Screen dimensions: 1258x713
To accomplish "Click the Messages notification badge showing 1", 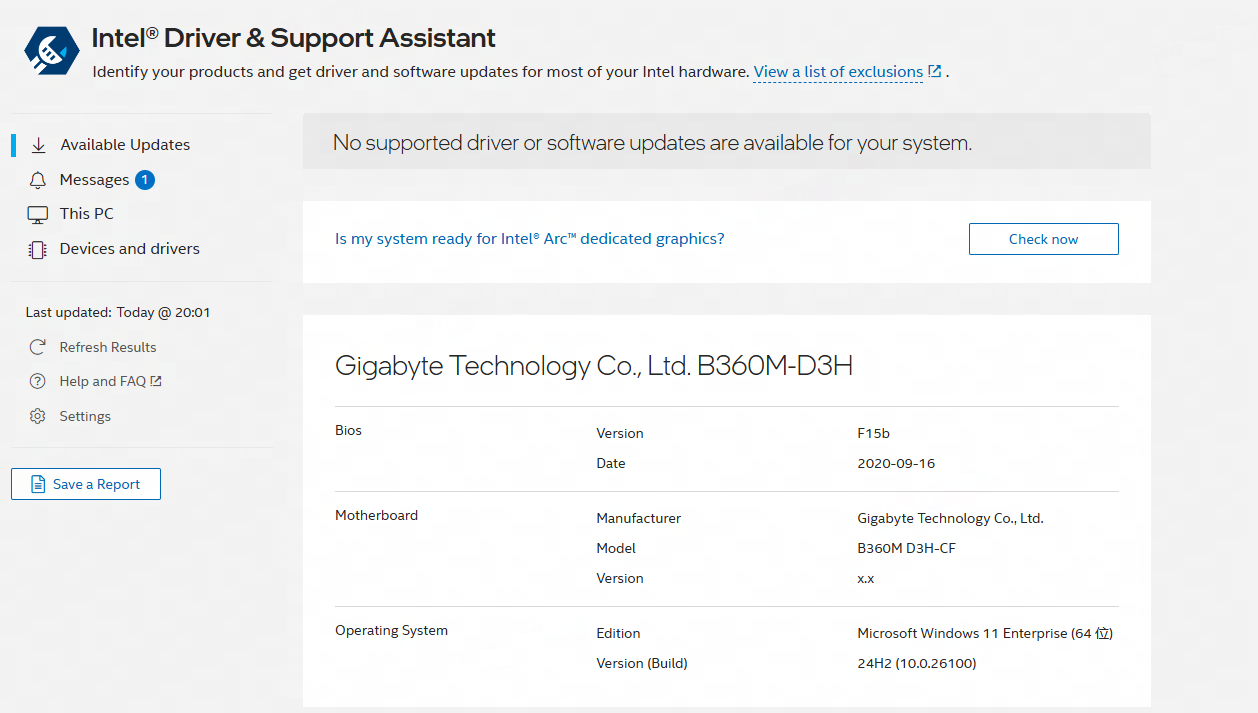I will (x=145, y=180).
